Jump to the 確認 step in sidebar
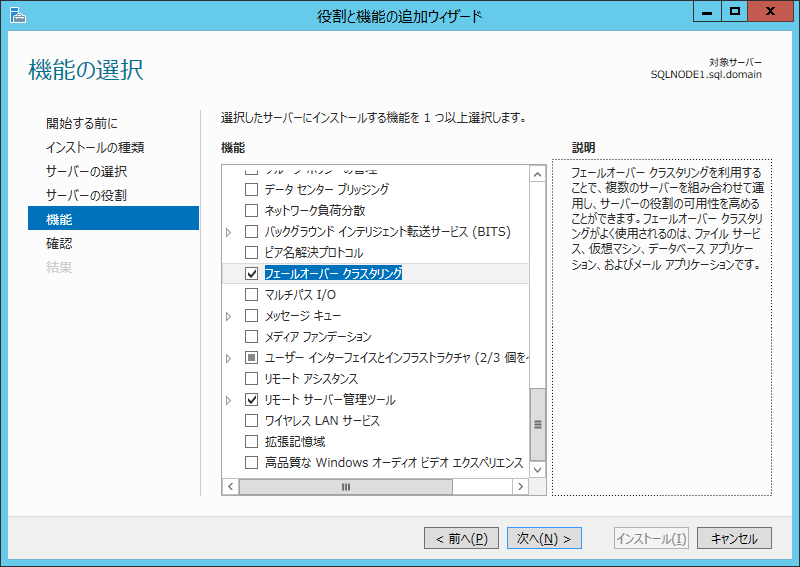This screenshot has height=567, width=800. coord(59,243)
